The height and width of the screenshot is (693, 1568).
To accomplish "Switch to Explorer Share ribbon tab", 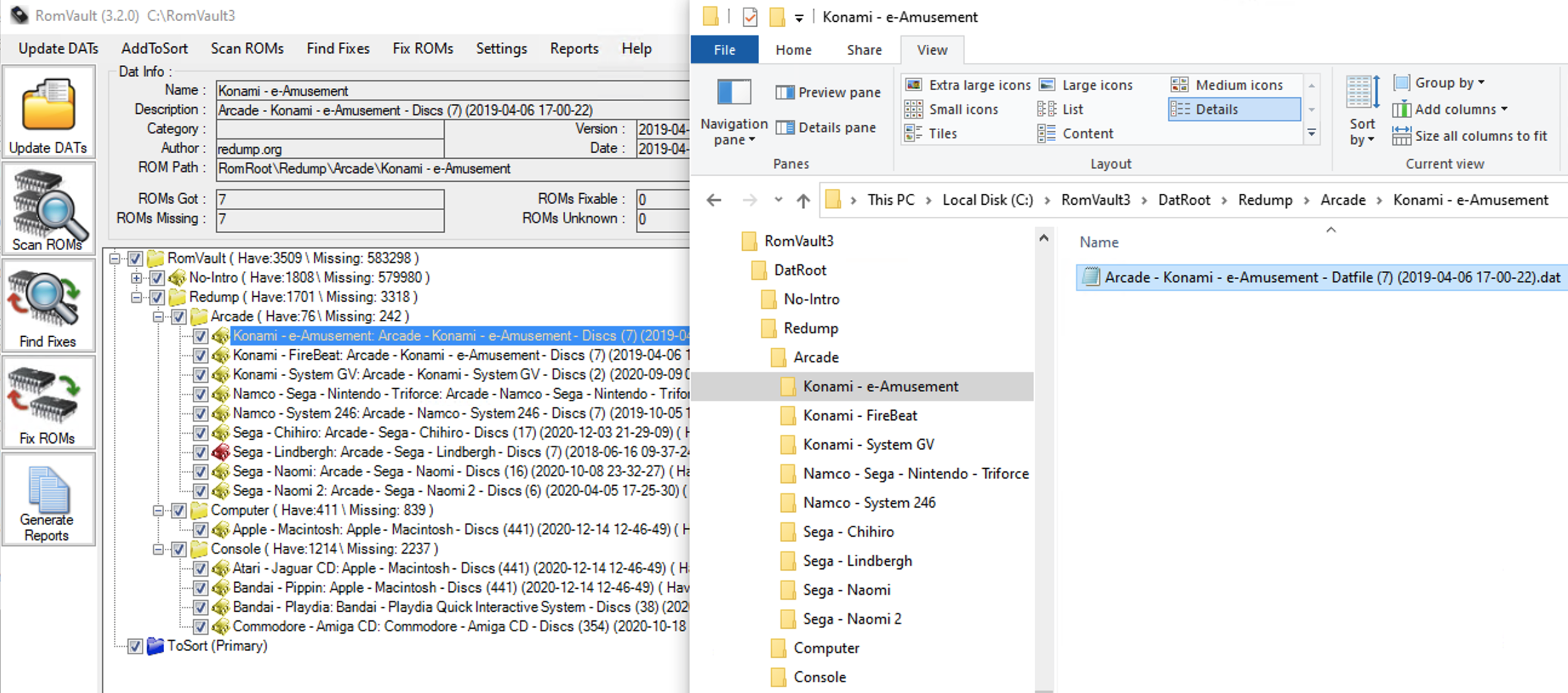I will pyautogui.click(x=864, y=50).
